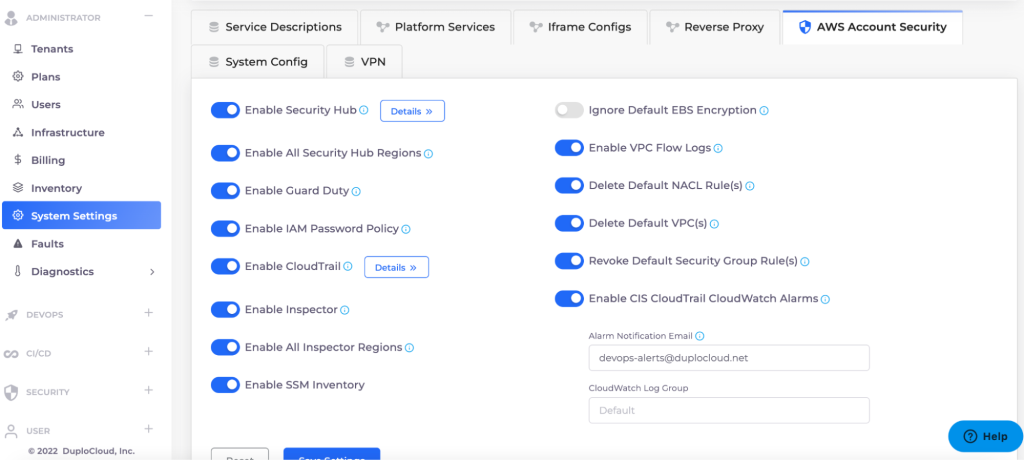Click info icon beside Enable VPC Flow Logs
This screenshot has width=1024, height=460.
pyautogui.click(x=718, y=148)
